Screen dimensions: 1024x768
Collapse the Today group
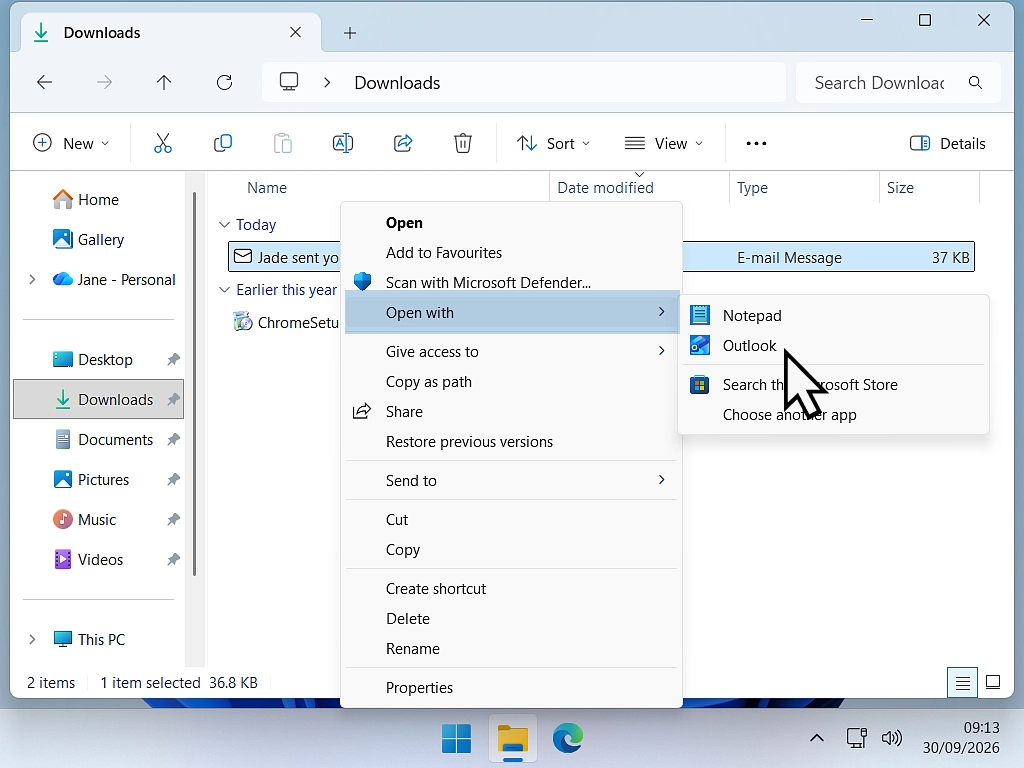pos(224,225)
